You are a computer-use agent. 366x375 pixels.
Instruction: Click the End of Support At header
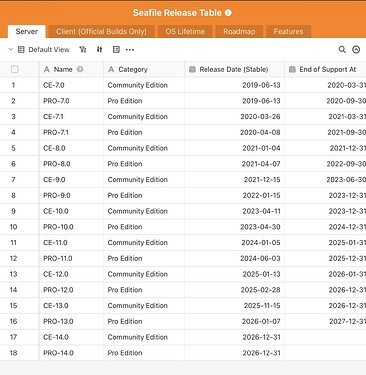(325, 69)
